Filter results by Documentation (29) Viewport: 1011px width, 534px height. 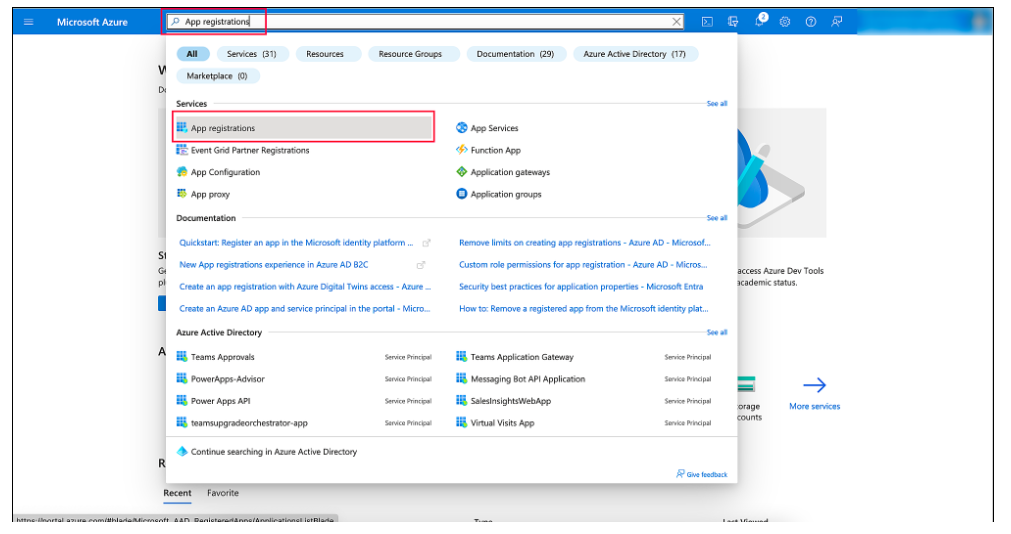[514, 54]
